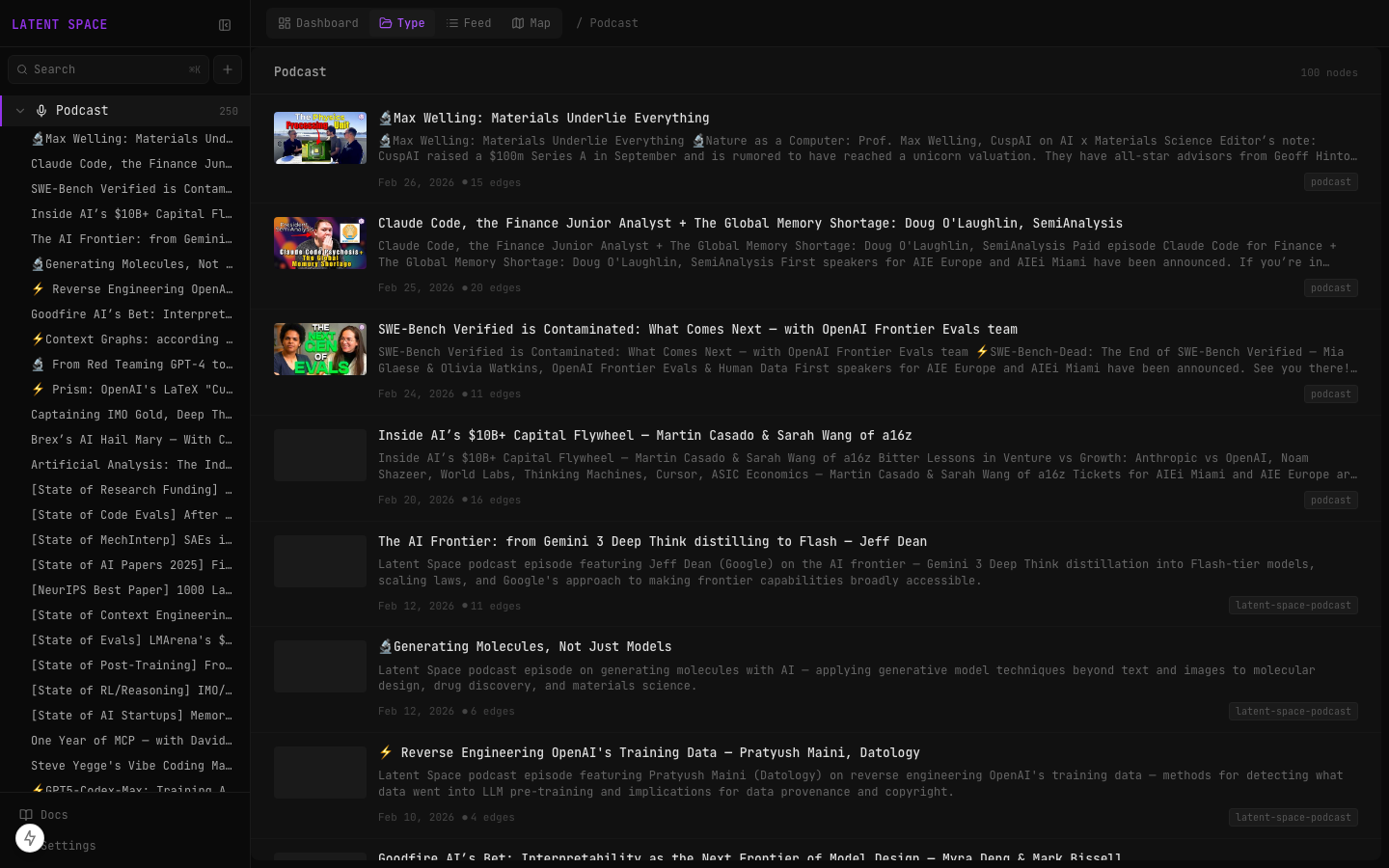Click the LATENT SPACE logo

60,24
